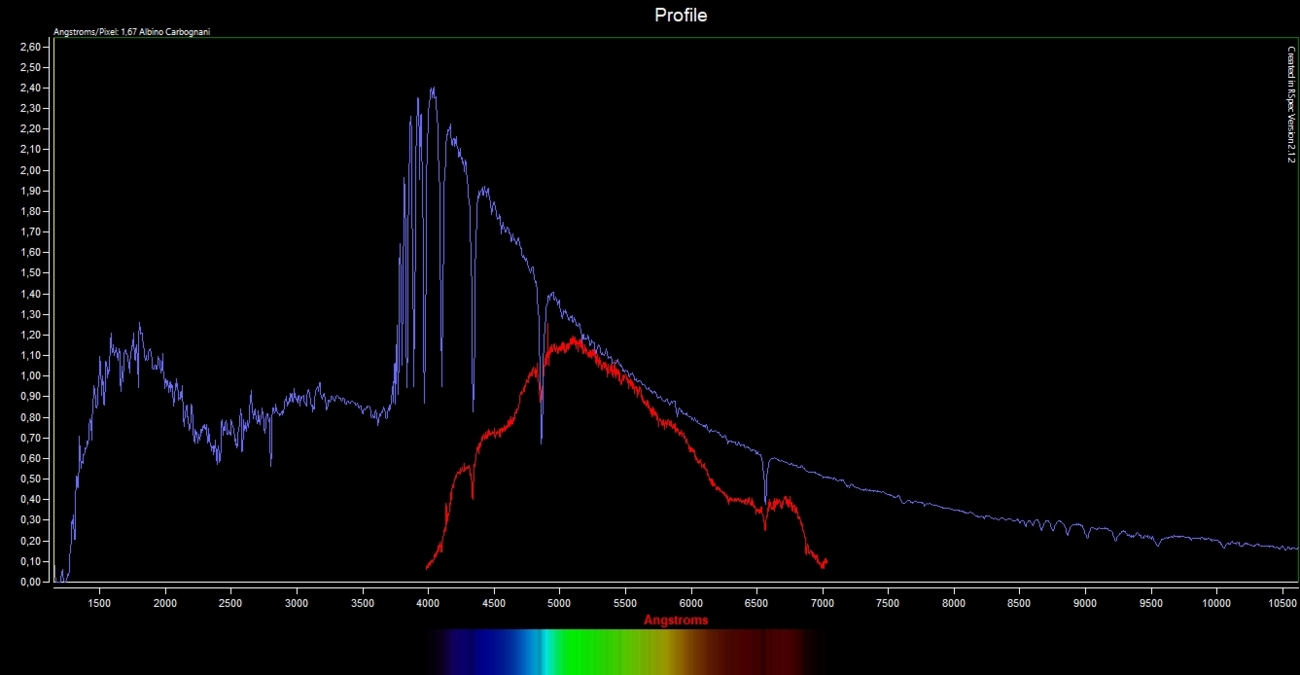Click the 4000 tick label on x-axis
1300x675 pixels.
428,602
